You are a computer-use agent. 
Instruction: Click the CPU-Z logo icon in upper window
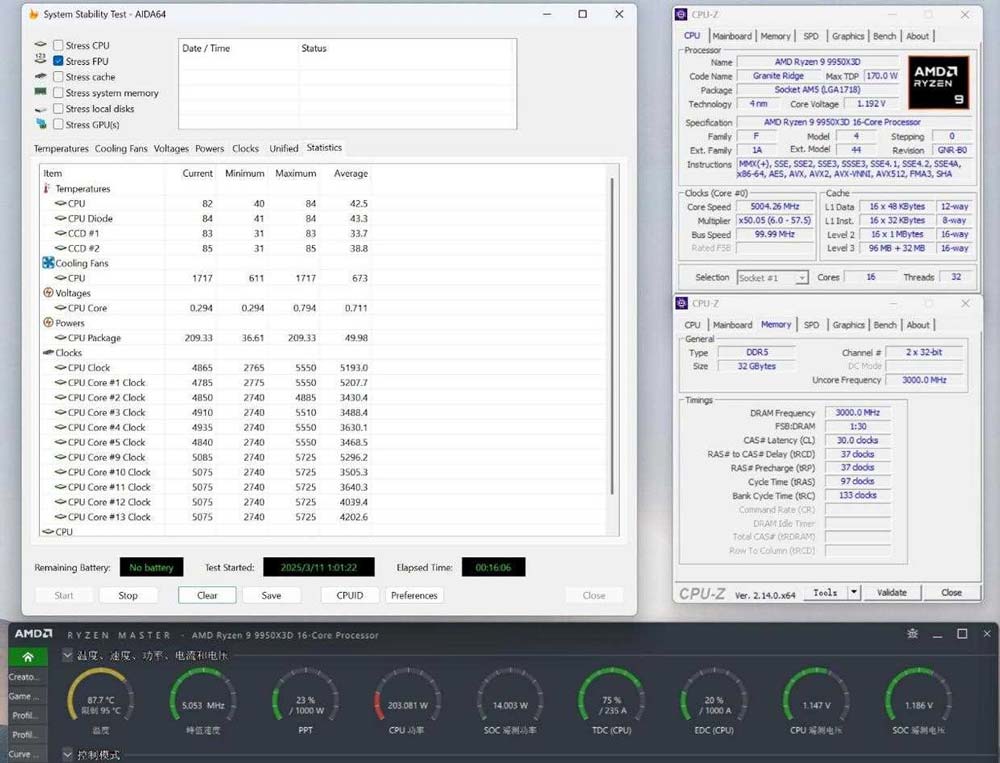coord(682,14)
